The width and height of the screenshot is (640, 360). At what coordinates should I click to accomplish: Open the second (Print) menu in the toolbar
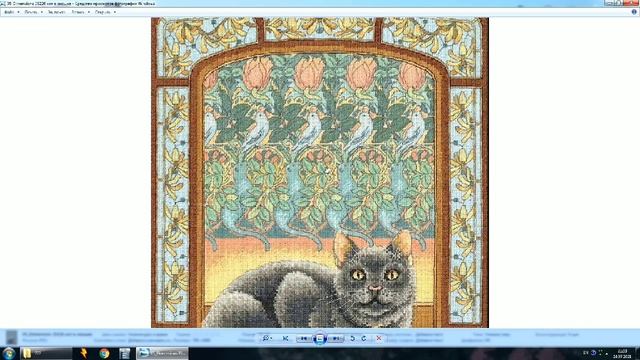pos(33,12)
